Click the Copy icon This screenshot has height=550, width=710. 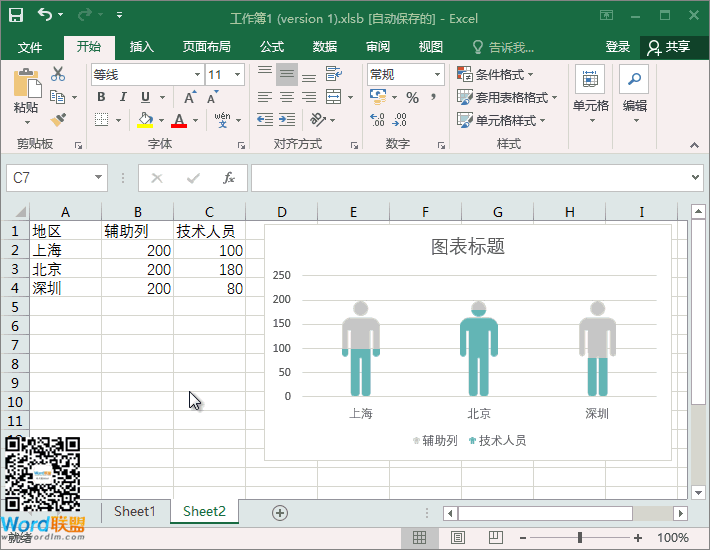pos(58,97)
